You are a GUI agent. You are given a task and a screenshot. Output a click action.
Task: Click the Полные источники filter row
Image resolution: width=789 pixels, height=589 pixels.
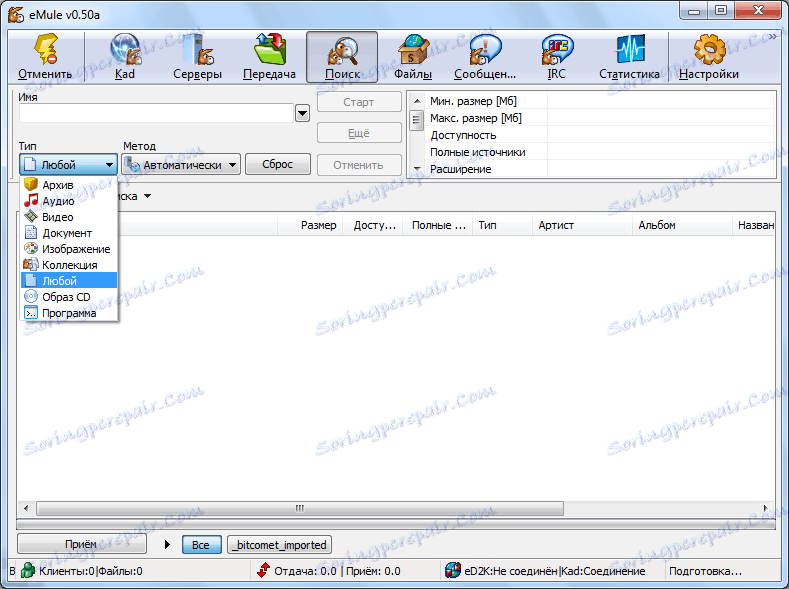(x=600, y=152)
